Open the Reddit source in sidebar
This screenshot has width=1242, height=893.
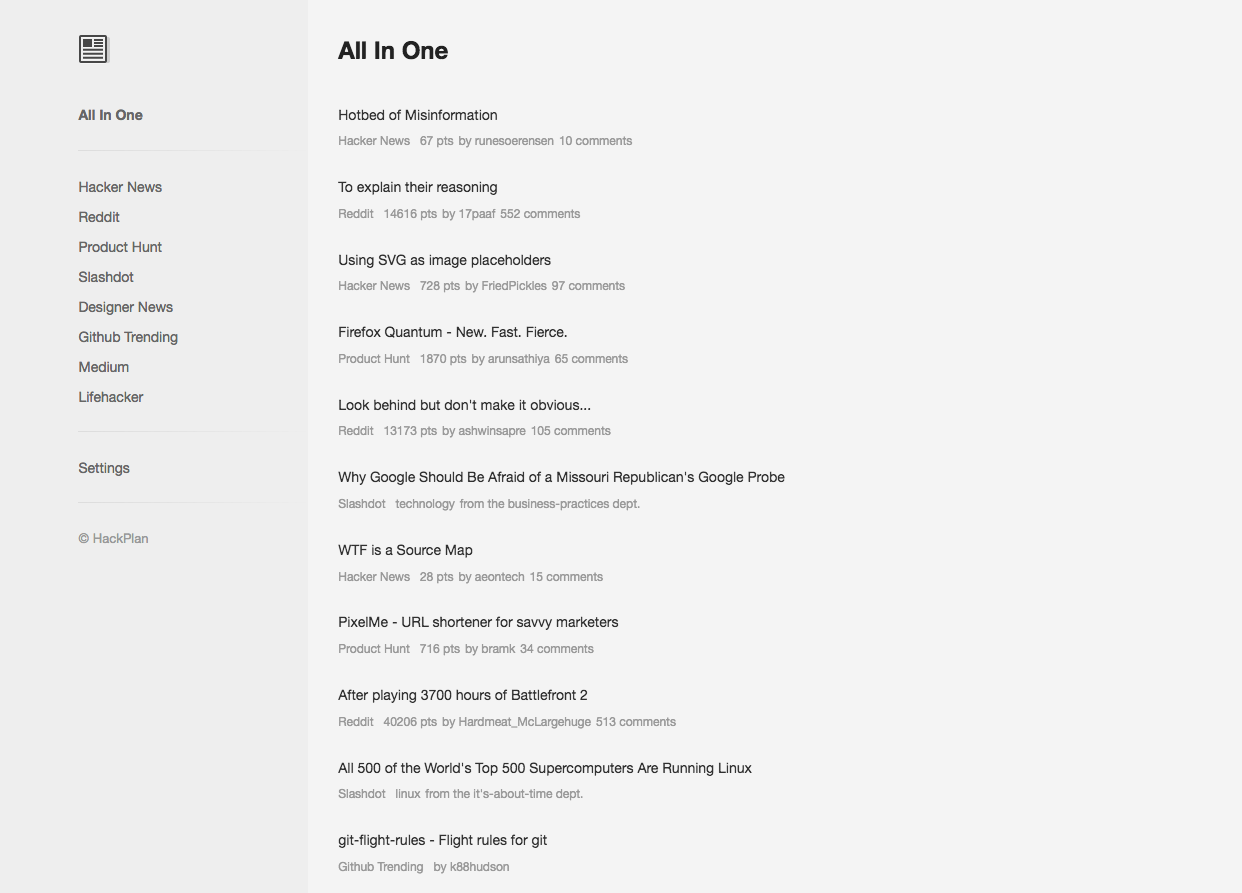click(x=99, y=217)
